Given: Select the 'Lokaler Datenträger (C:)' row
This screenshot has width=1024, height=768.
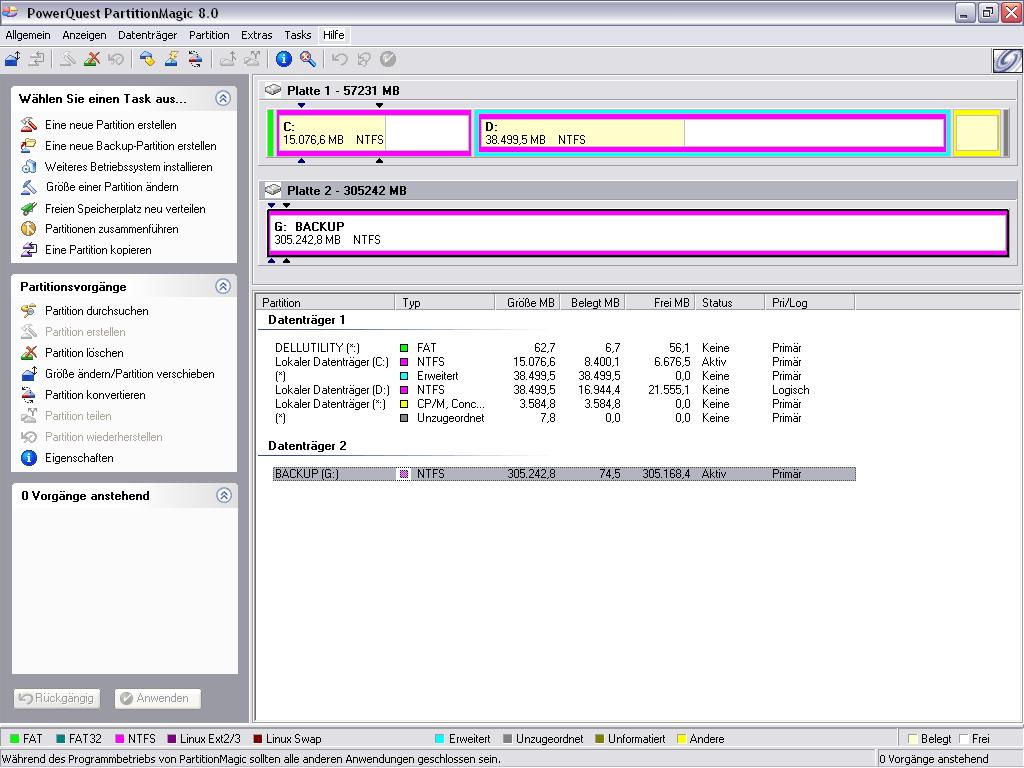Looking at the screenshot, I should 564,362.
